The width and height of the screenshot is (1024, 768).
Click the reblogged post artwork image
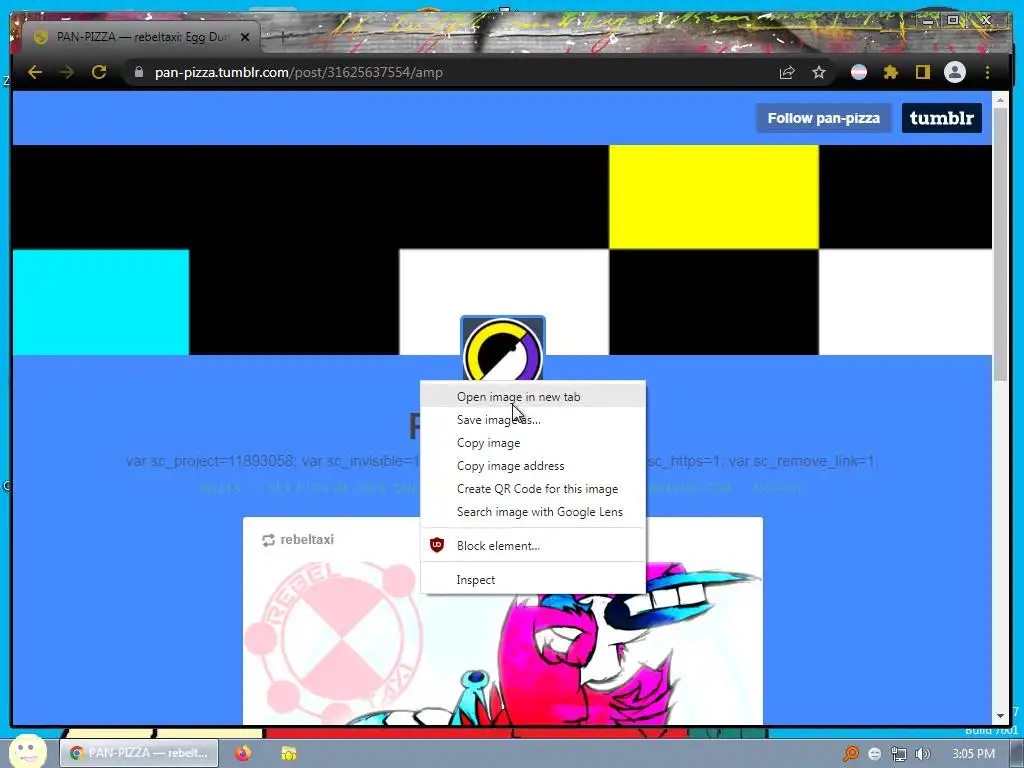pos(503,643)
